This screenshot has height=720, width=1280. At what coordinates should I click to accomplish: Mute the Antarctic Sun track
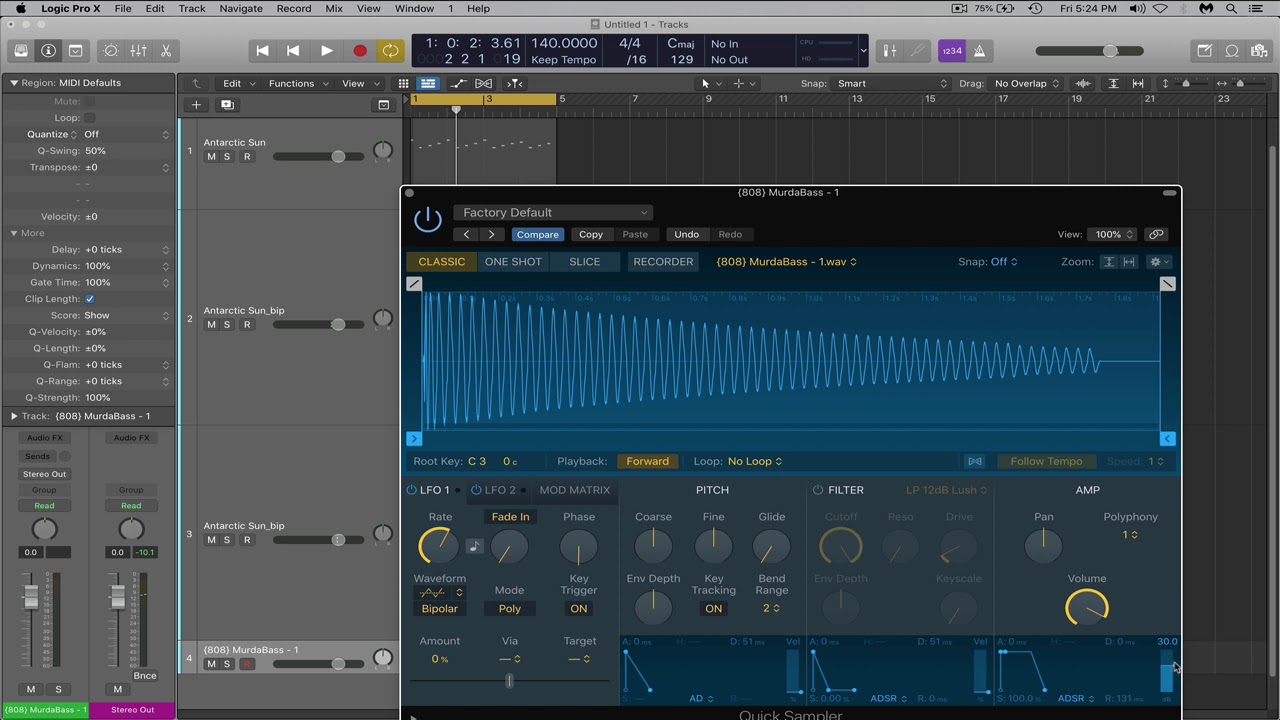(x=211, y=157)
